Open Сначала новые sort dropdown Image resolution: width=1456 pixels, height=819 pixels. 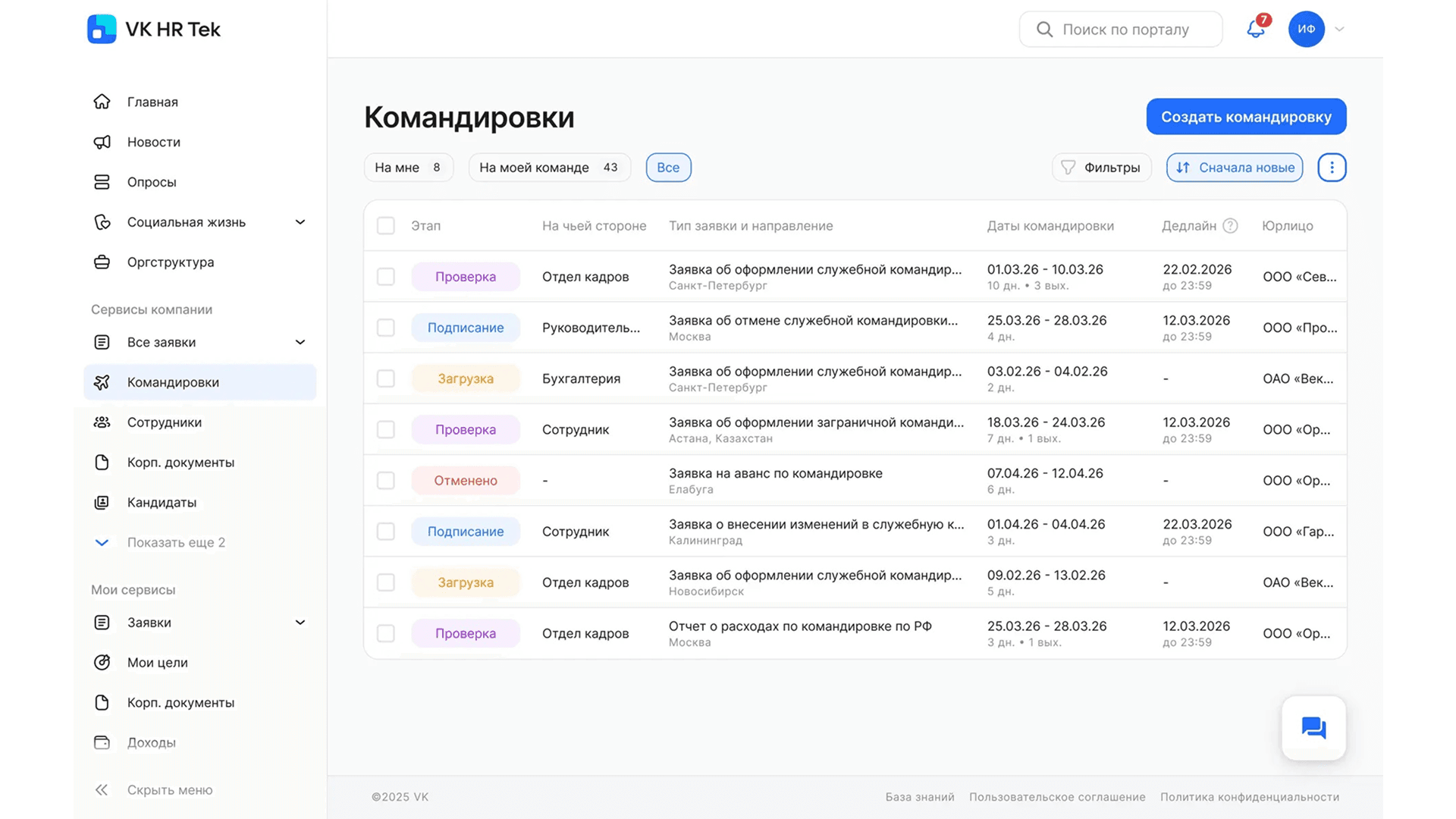pyautogui.click(x=1235, y=168)
